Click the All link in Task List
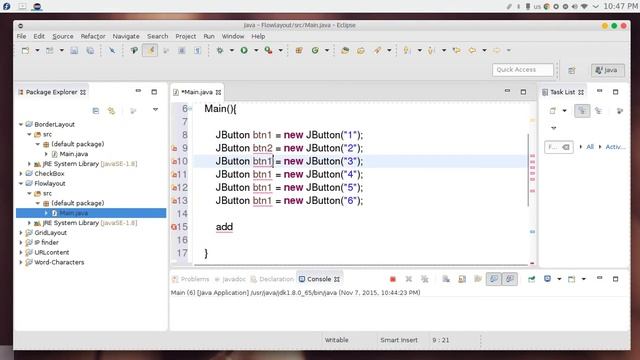 [x=590, y=147]
